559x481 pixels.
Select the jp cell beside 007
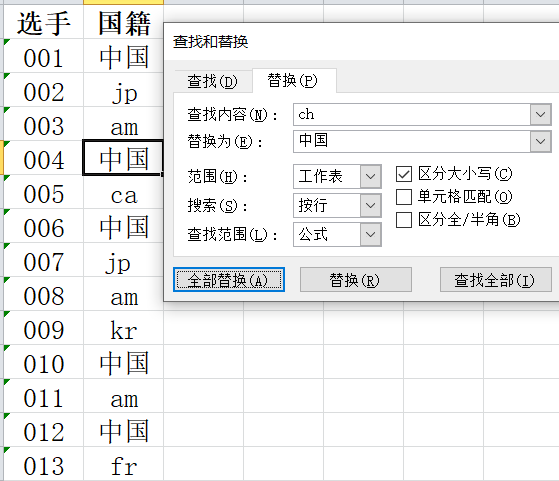(124, 260)
